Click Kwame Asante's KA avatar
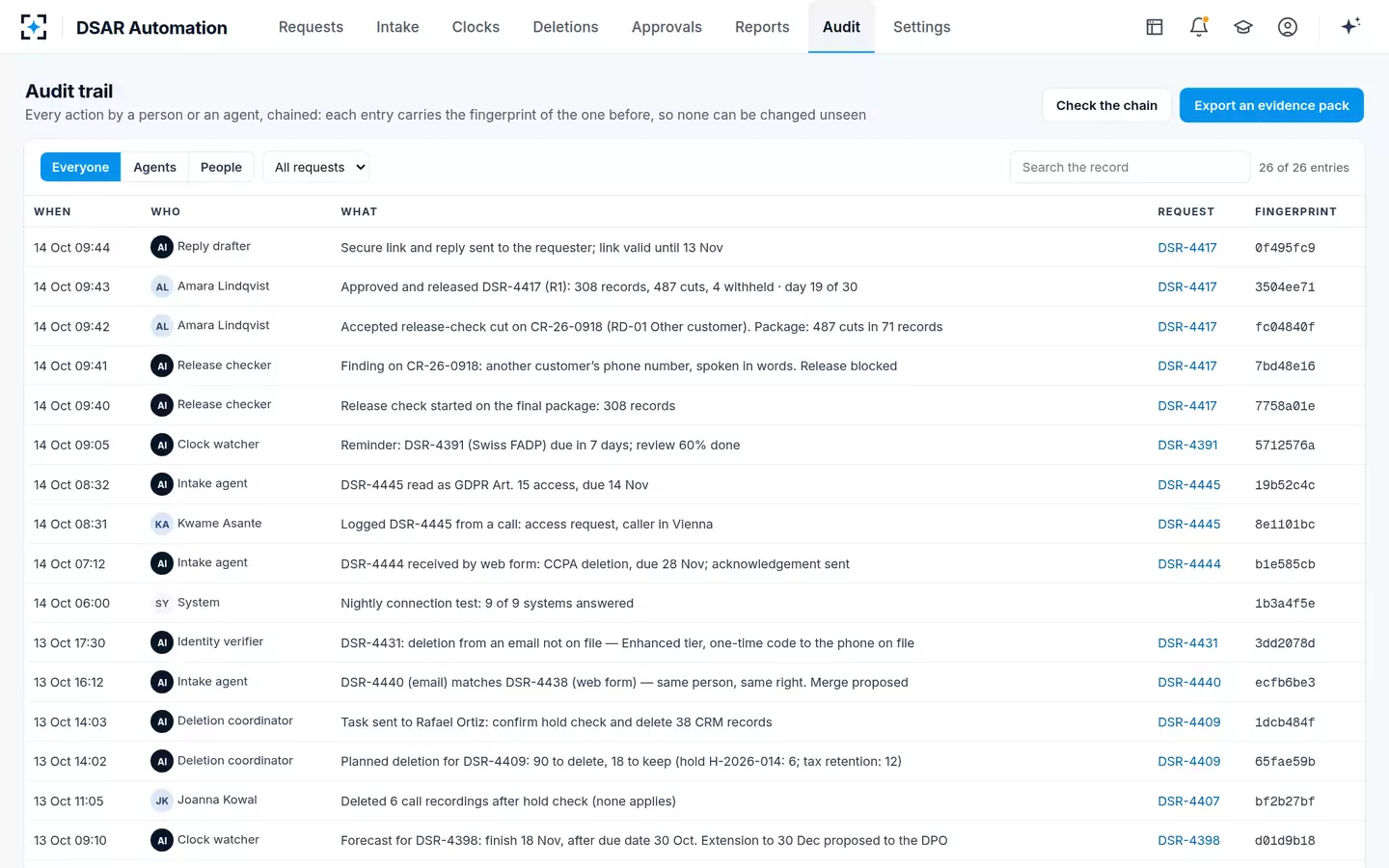Screen dimensions: 1389x868 [x=162, y=524]
